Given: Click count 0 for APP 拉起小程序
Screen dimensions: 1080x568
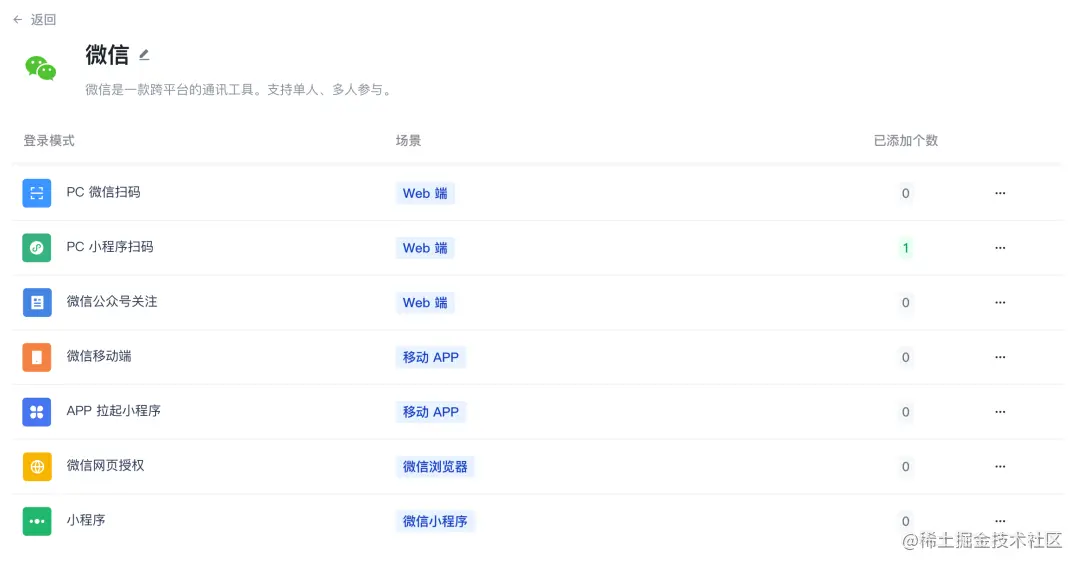Looking at the screenshot, I should (906, 412).
